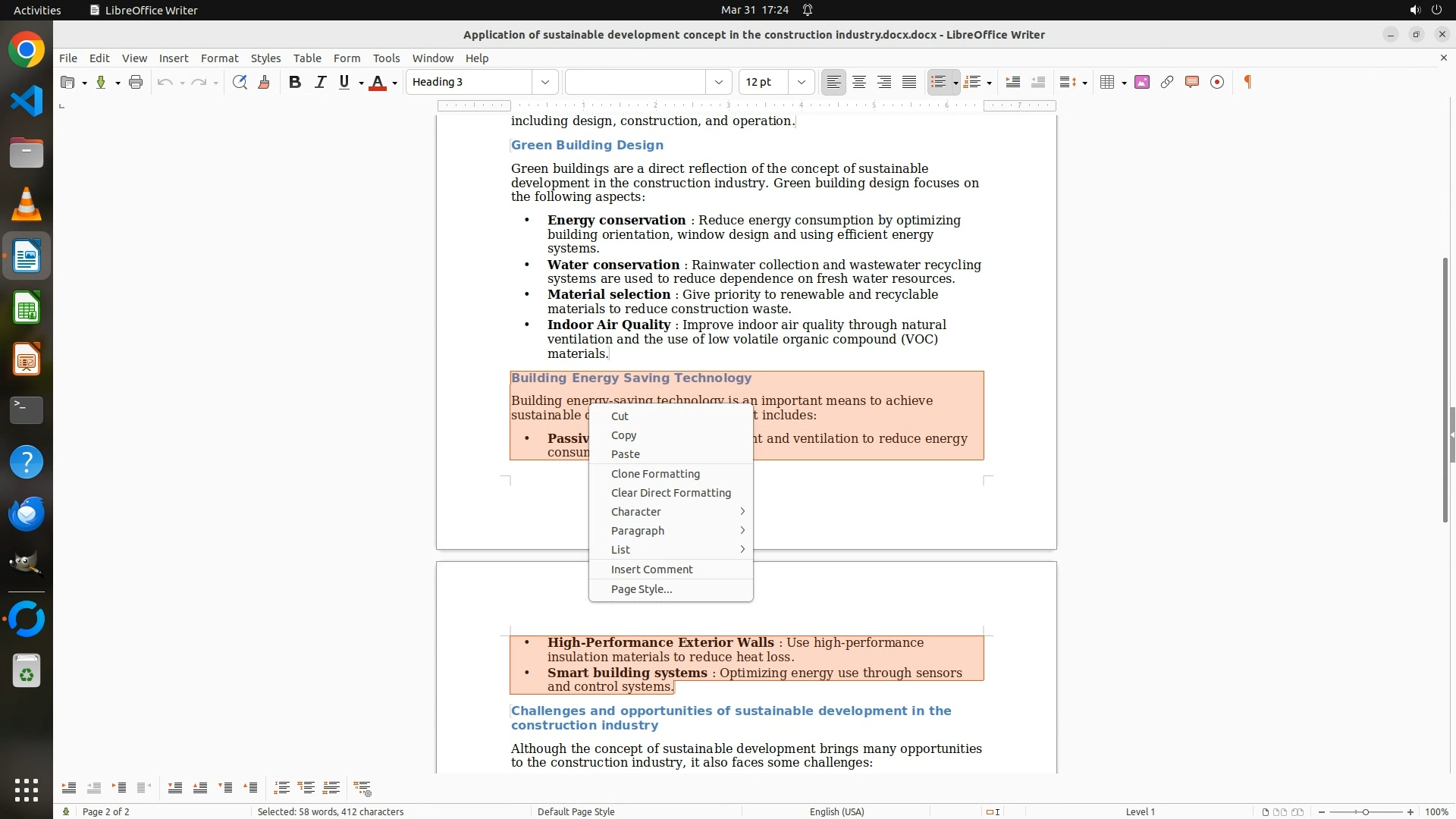
Task: Toggle formatting marks pilcrow button
Action: tap(1247, 82)
